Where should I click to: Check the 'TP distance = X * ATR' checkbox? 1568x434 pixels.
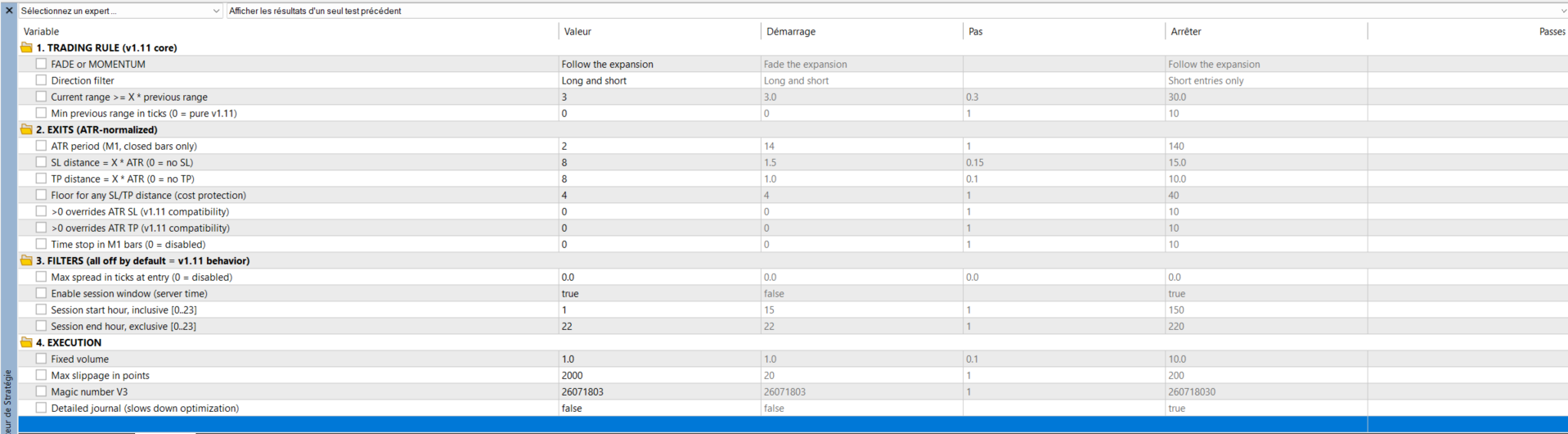[x=41, y=179]
